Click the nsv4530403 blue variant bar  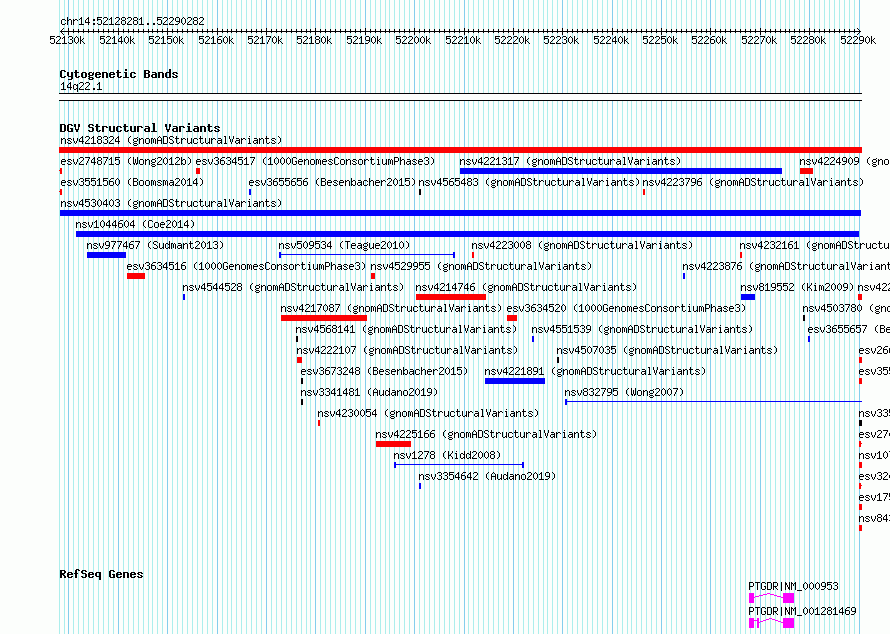pos(460,213)
